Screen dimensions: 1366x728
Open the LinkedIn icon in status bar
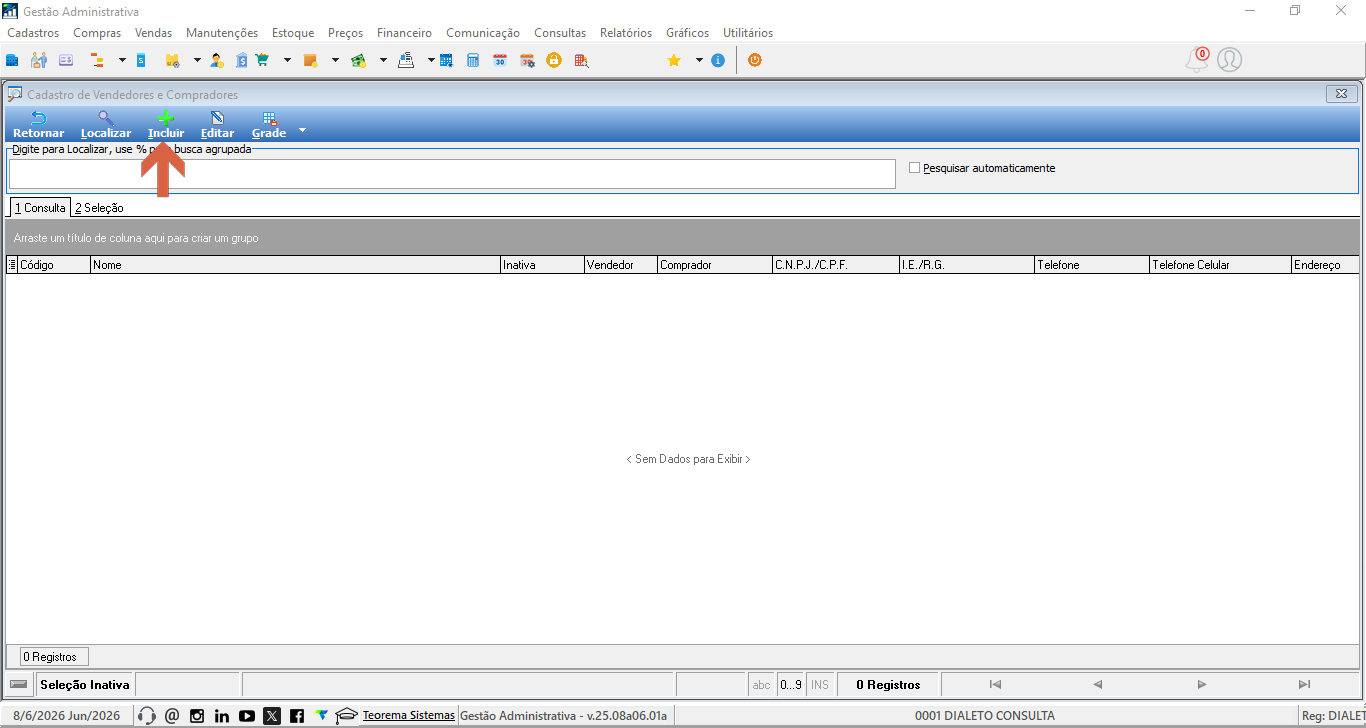tap(222, 715)
